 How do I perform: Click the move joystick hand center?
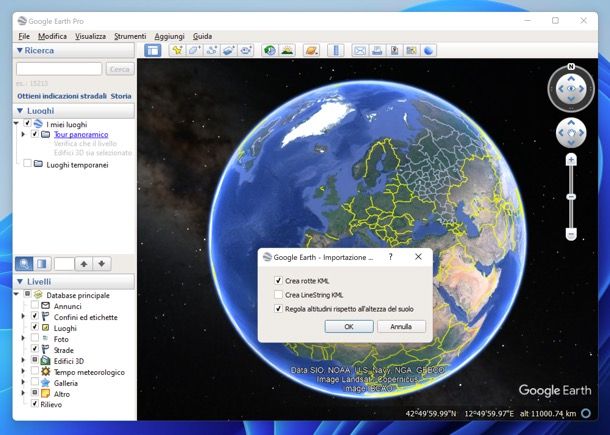click(x=571, y=133)
